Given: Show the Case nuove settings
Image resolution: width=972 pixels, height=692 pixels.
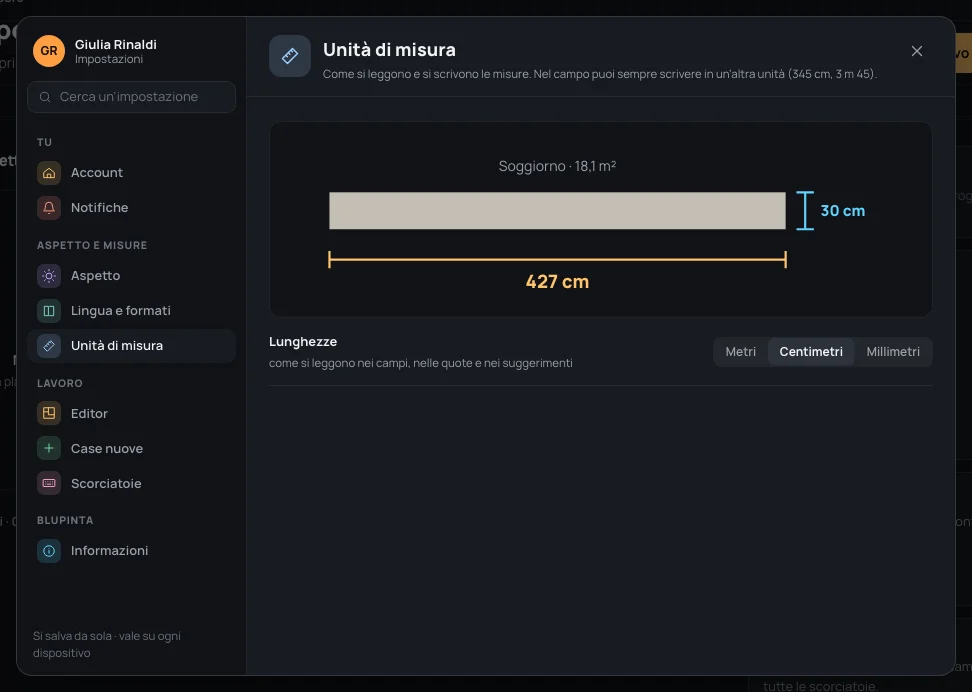Looking at the screenshot, I should click(x=131, y=448).
